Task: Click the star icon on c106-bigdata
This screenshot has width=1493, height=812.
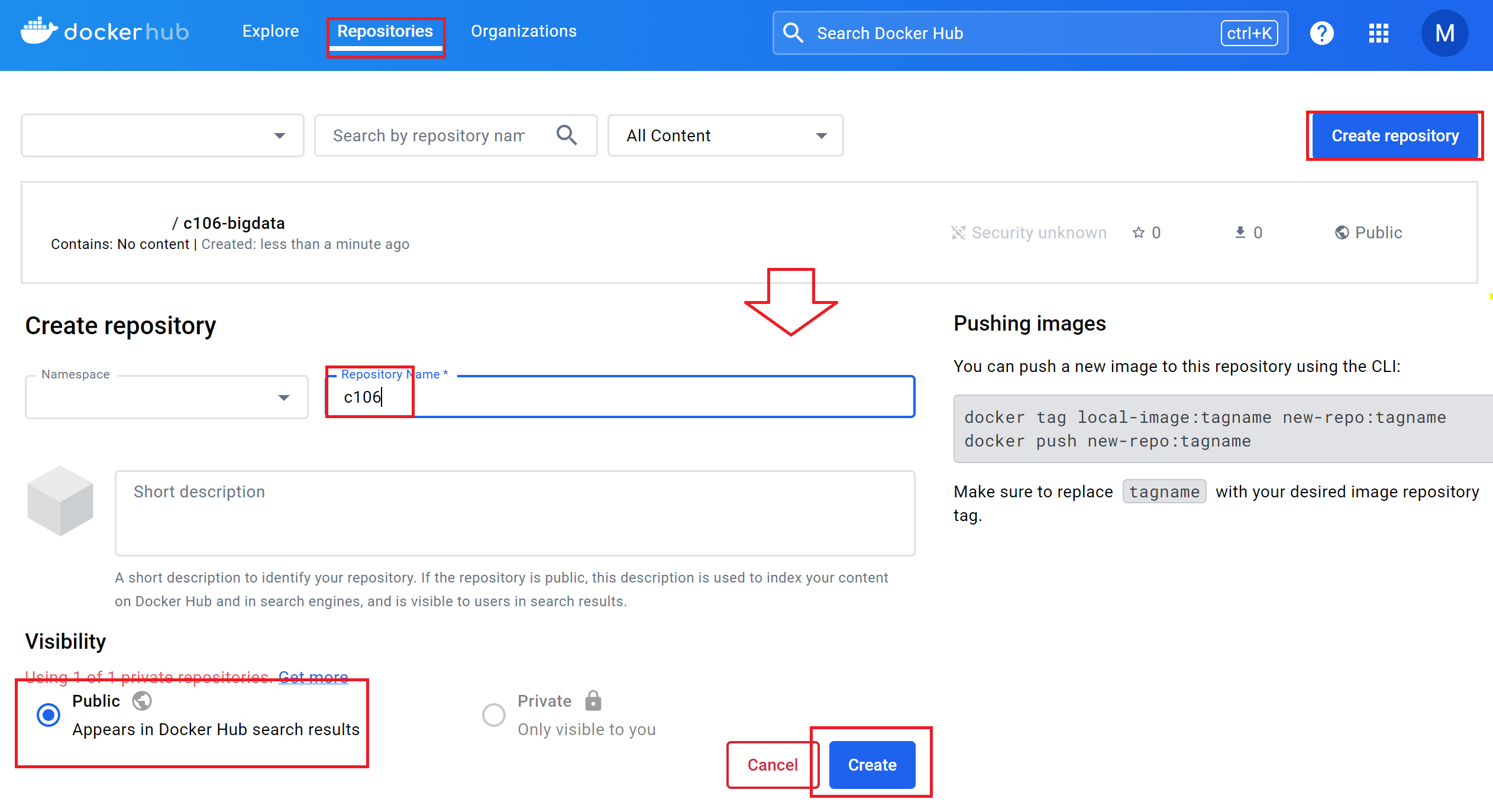Action: pos(1138,232)
